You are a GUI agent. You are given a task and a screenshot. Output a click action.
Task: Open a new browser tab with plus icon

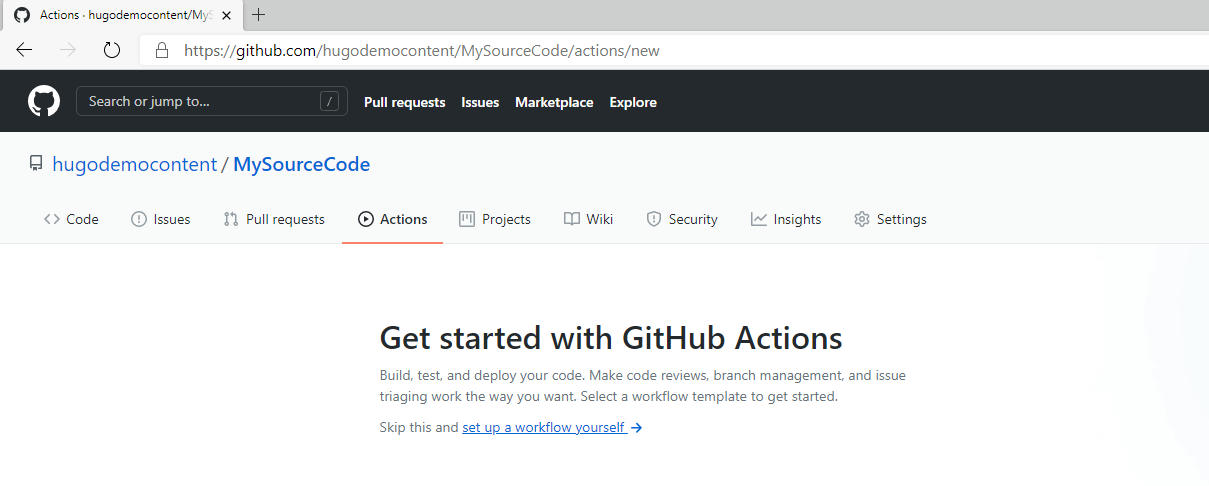point(259,15)
